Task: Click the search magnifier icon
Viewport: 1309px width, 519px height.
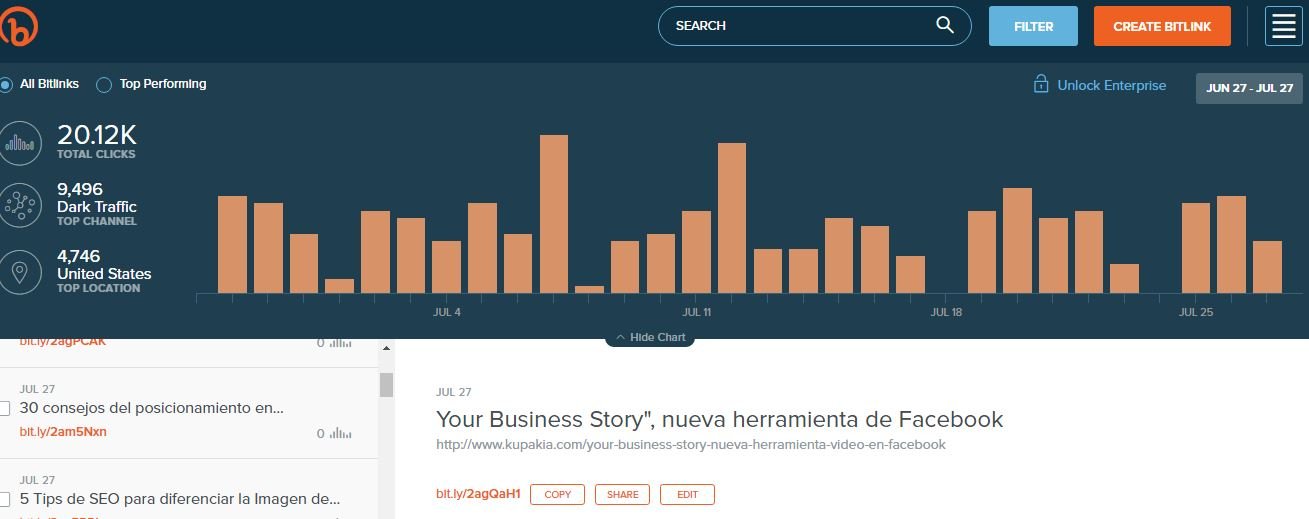Action: (x=944, y=25)
